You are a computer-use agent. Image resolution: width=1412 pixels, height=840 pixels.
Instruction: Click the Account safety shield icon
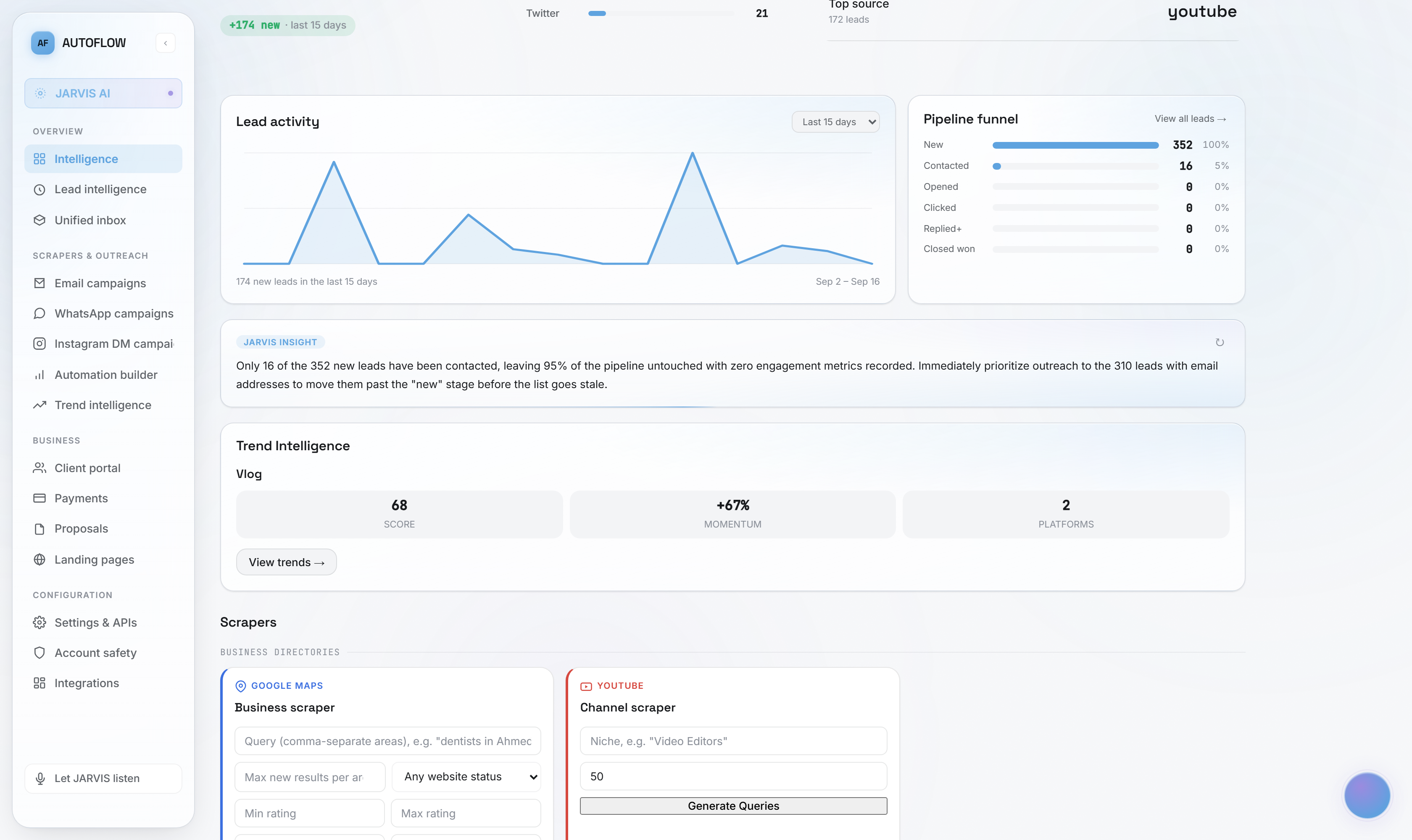tap(40, 653)
